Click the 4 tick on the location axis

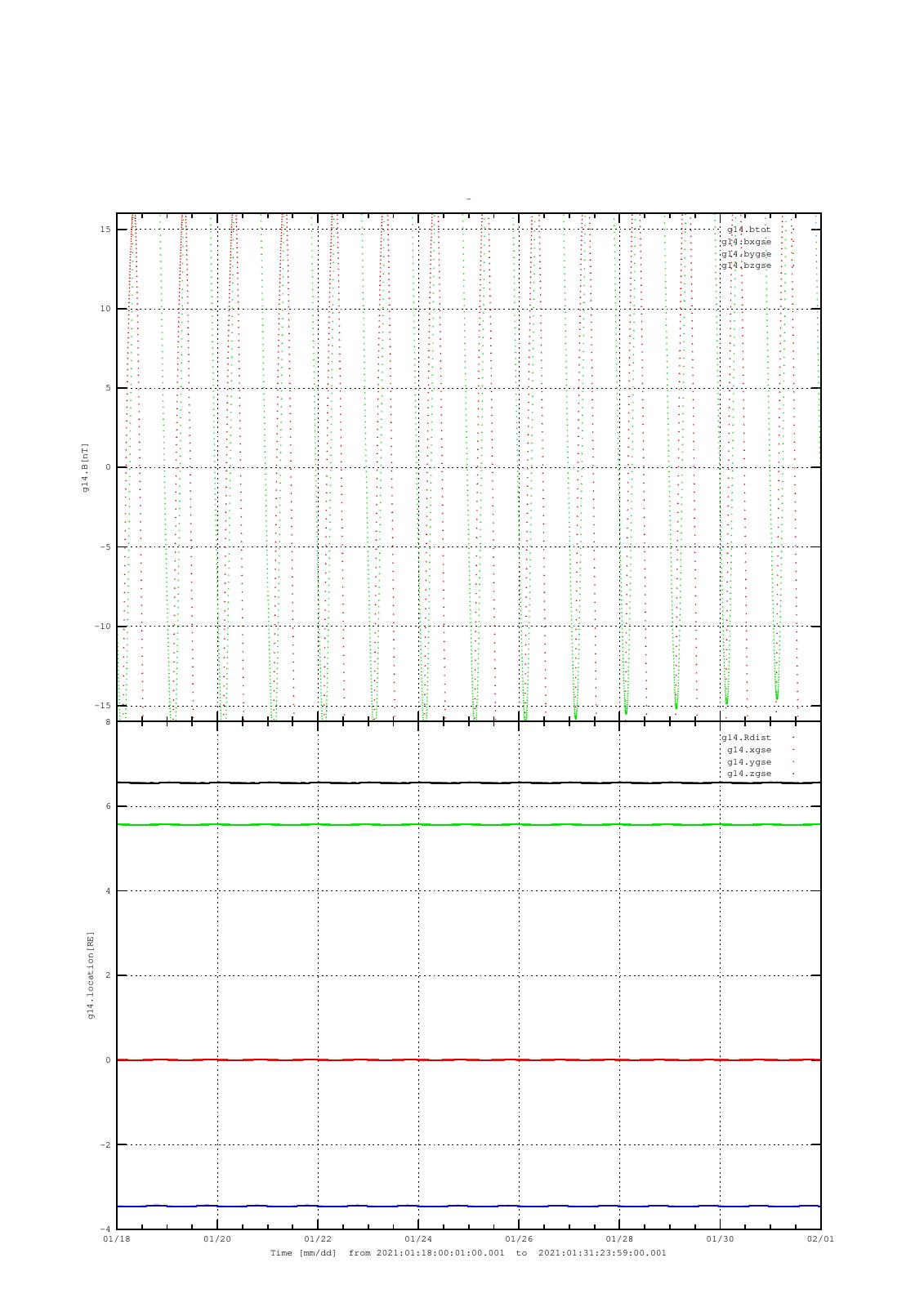tap(108, 891)
